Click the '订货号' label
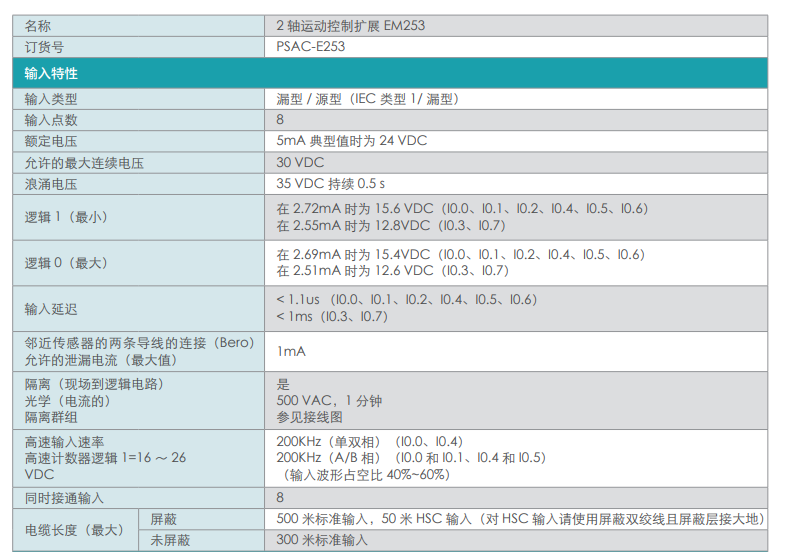The height and width of the screenshot is (552, 790). tap(44, 47)
